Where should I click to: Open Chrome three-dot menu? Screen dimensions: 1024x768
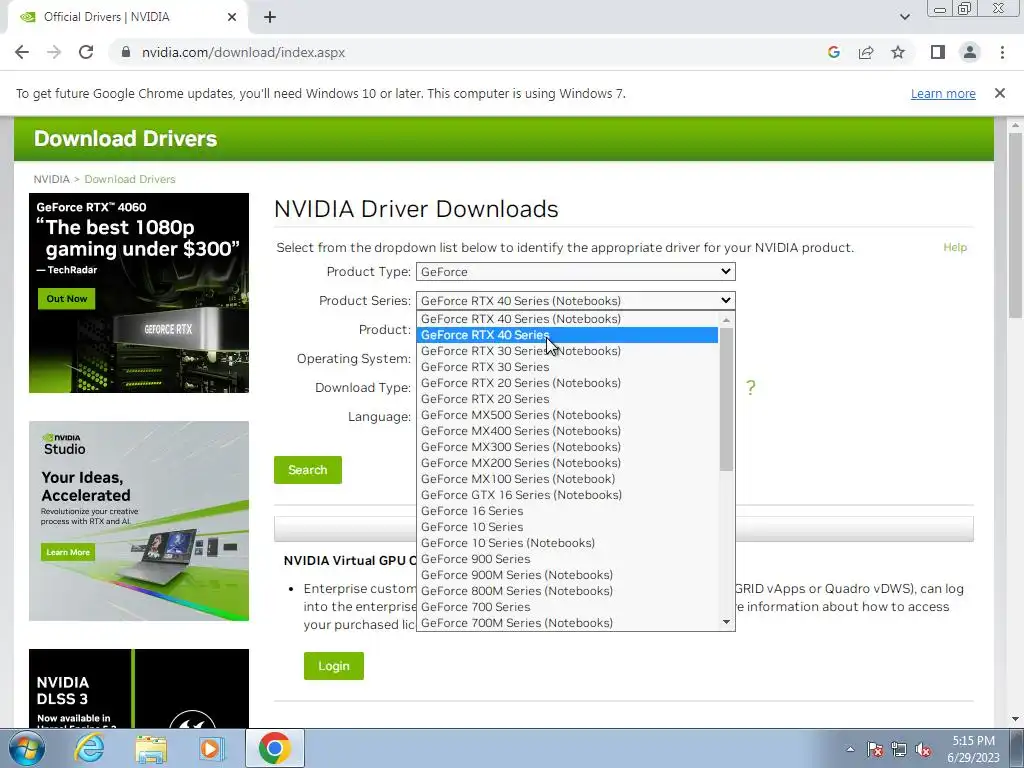pos(1002,52)
